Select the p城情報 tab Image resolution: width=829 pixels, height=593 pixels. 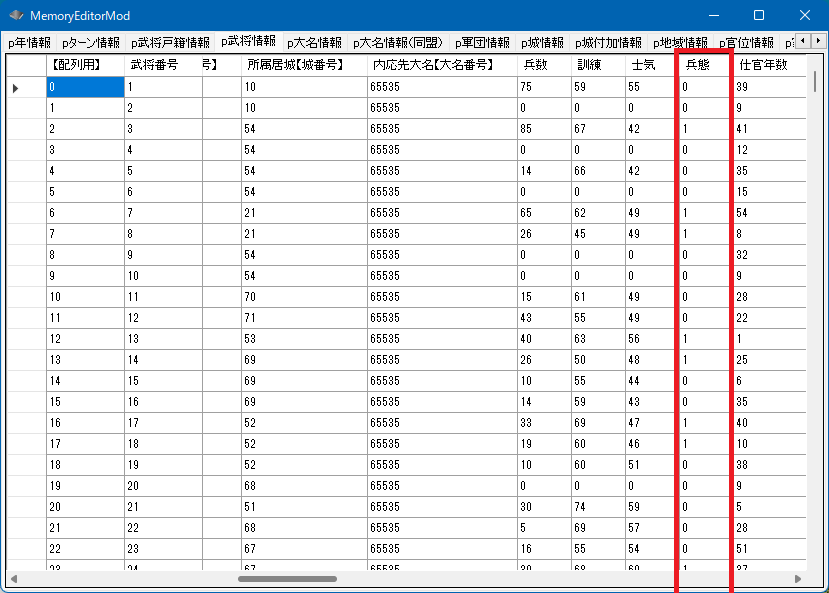tap(543, 43)
